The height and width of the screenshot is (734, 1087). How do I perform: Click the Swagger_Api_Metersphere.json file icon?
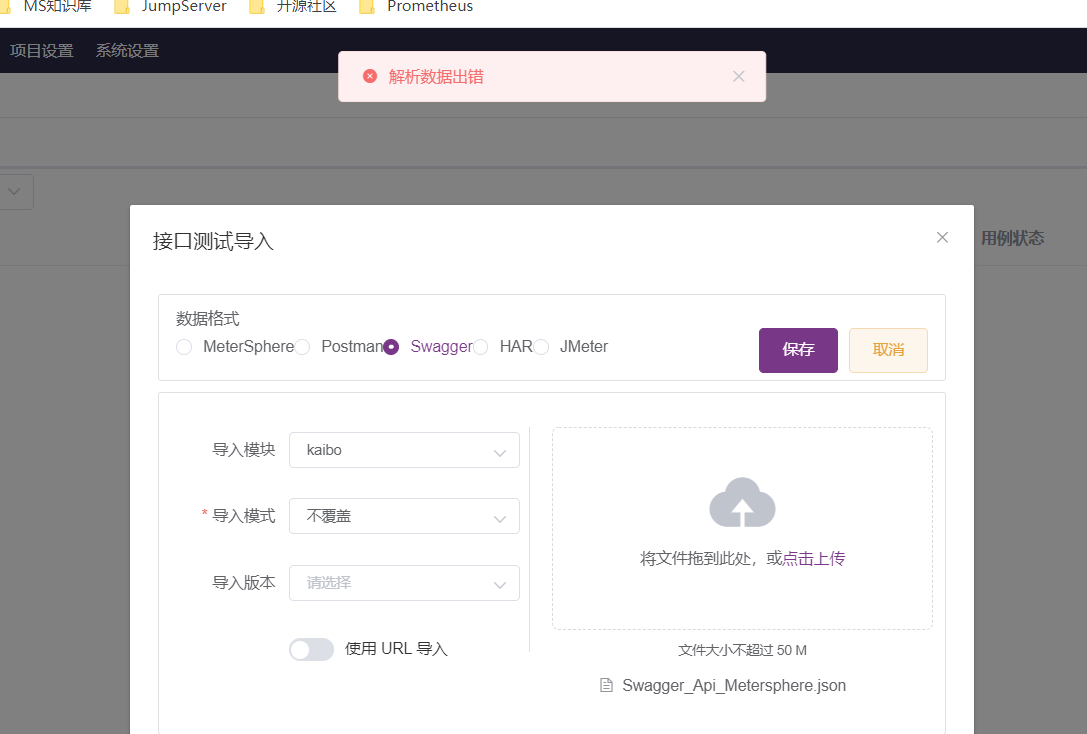pyautogui.click(x=607, y=685)
